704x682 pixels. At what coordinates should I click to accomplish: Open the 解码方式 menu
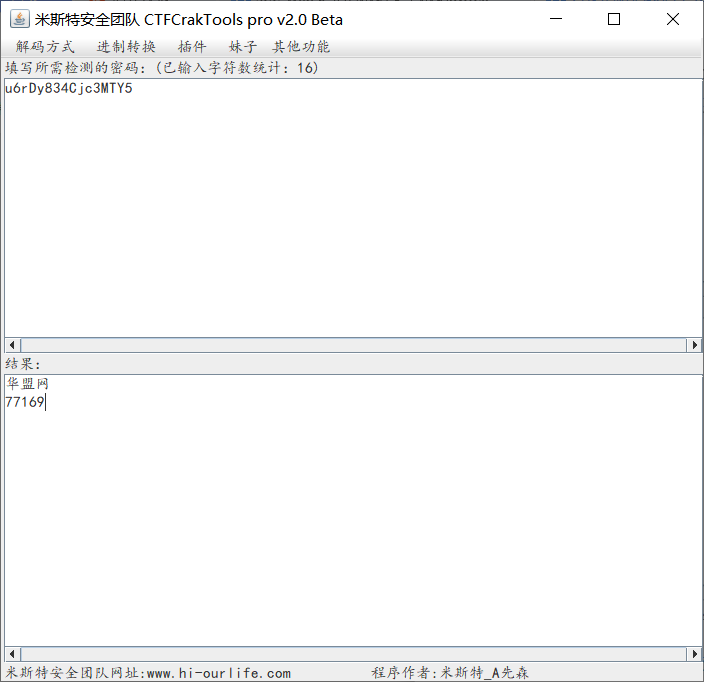45,47
